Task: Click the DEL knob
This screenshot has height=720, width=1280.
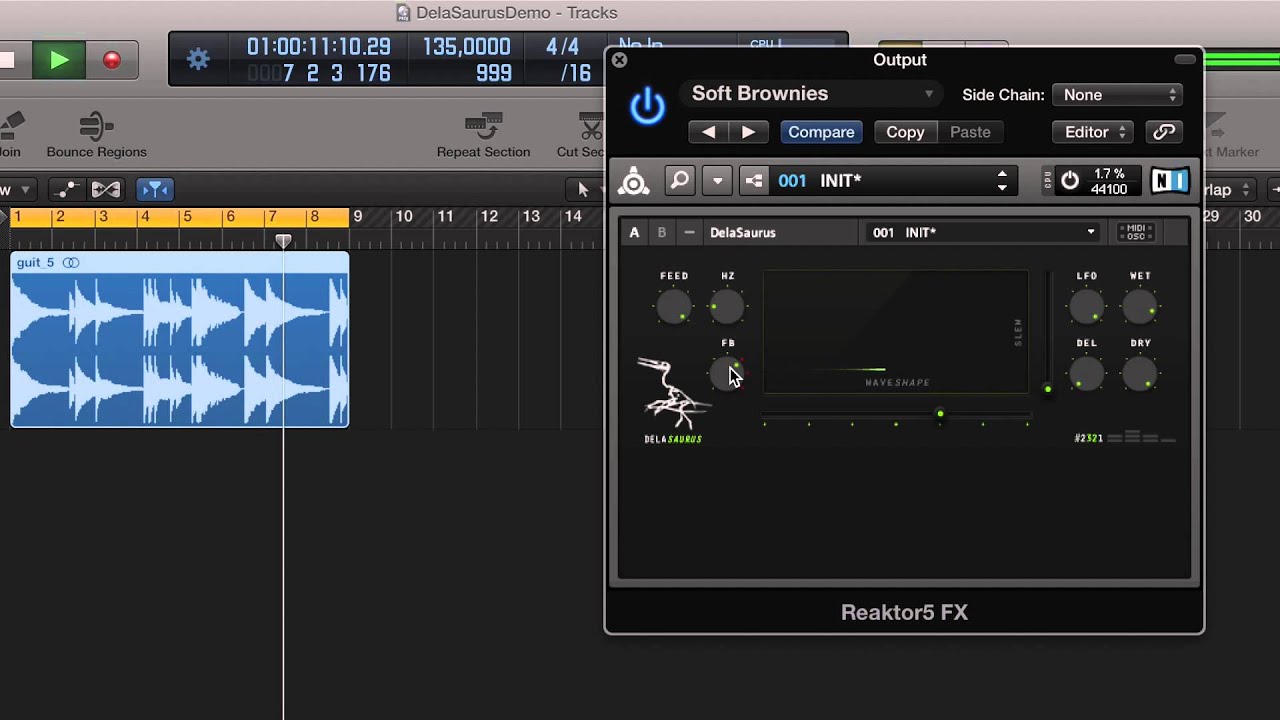Action: (x=1086, y=374)
